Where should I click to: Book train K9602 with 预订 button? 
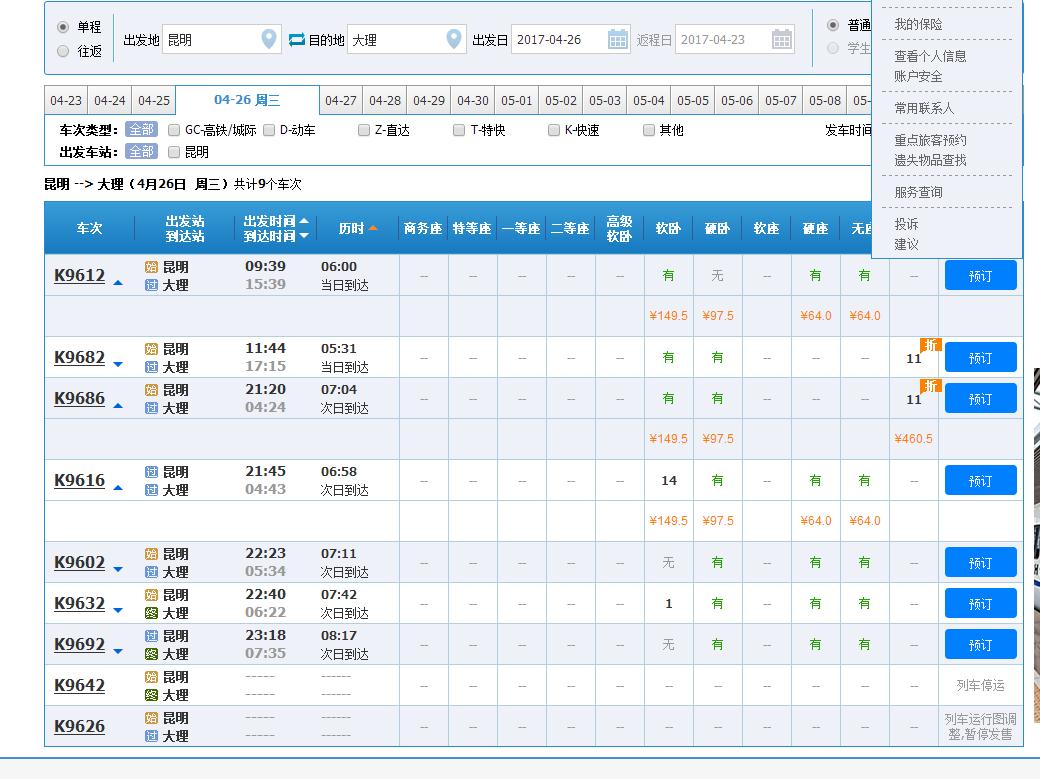point(980,563)
